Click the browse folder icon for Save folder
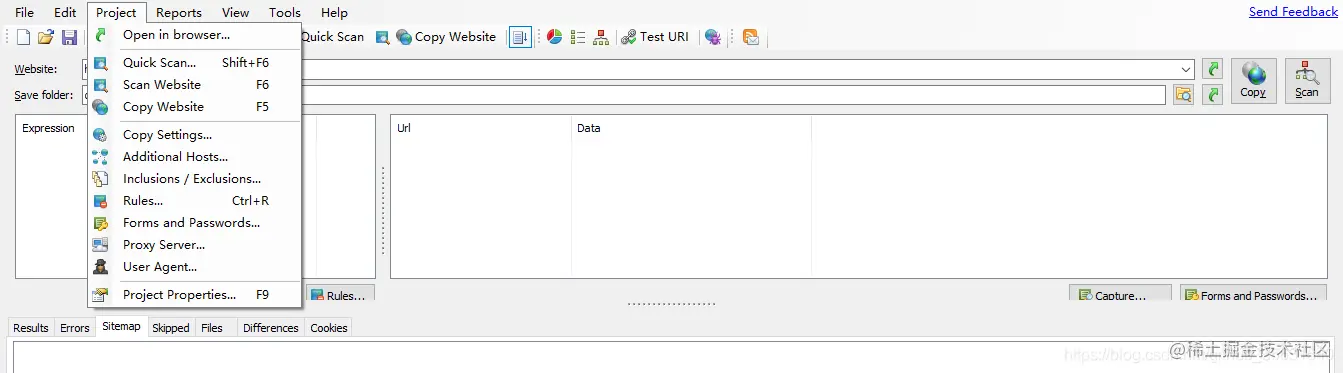 tap(1184, 94)
